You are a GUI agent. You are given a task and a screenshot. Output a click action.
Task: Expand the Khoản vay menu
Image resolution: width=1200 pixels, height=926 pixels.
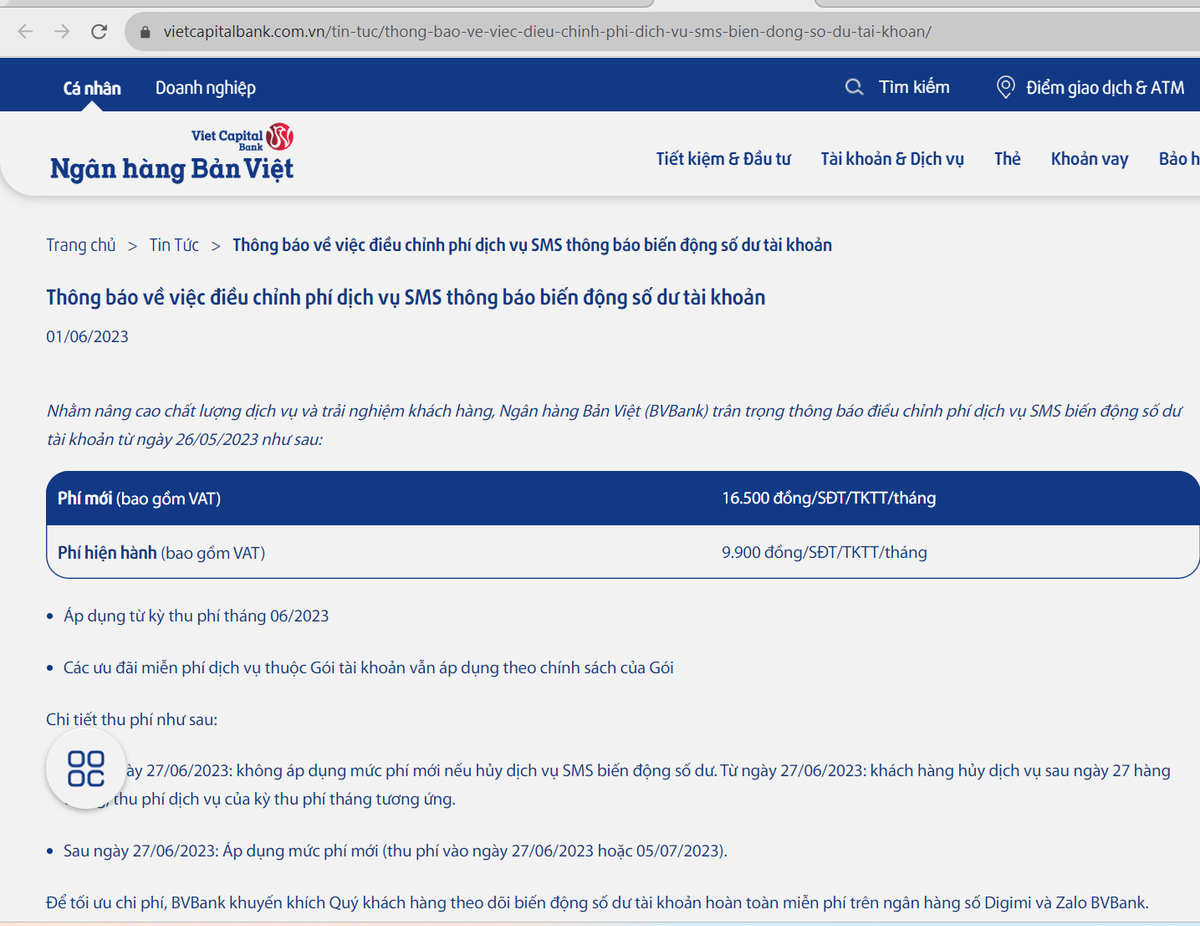(1089, 158)
